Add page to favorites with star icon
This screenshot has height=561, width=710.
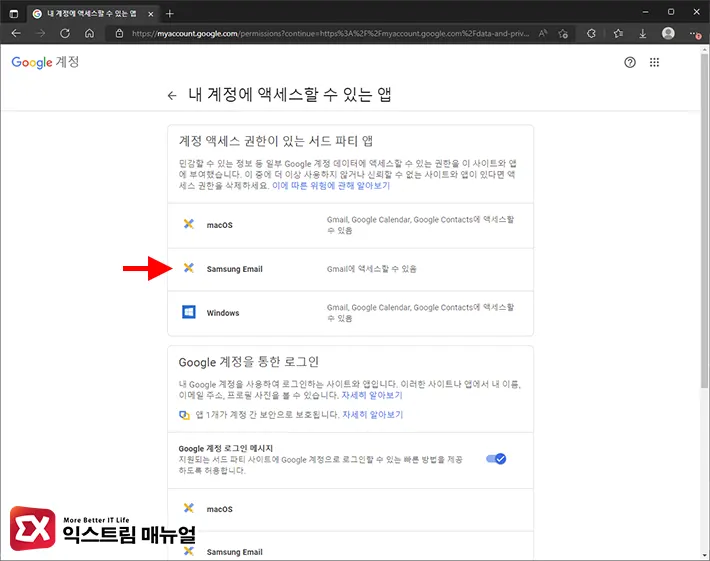click(x=563, y=34)
